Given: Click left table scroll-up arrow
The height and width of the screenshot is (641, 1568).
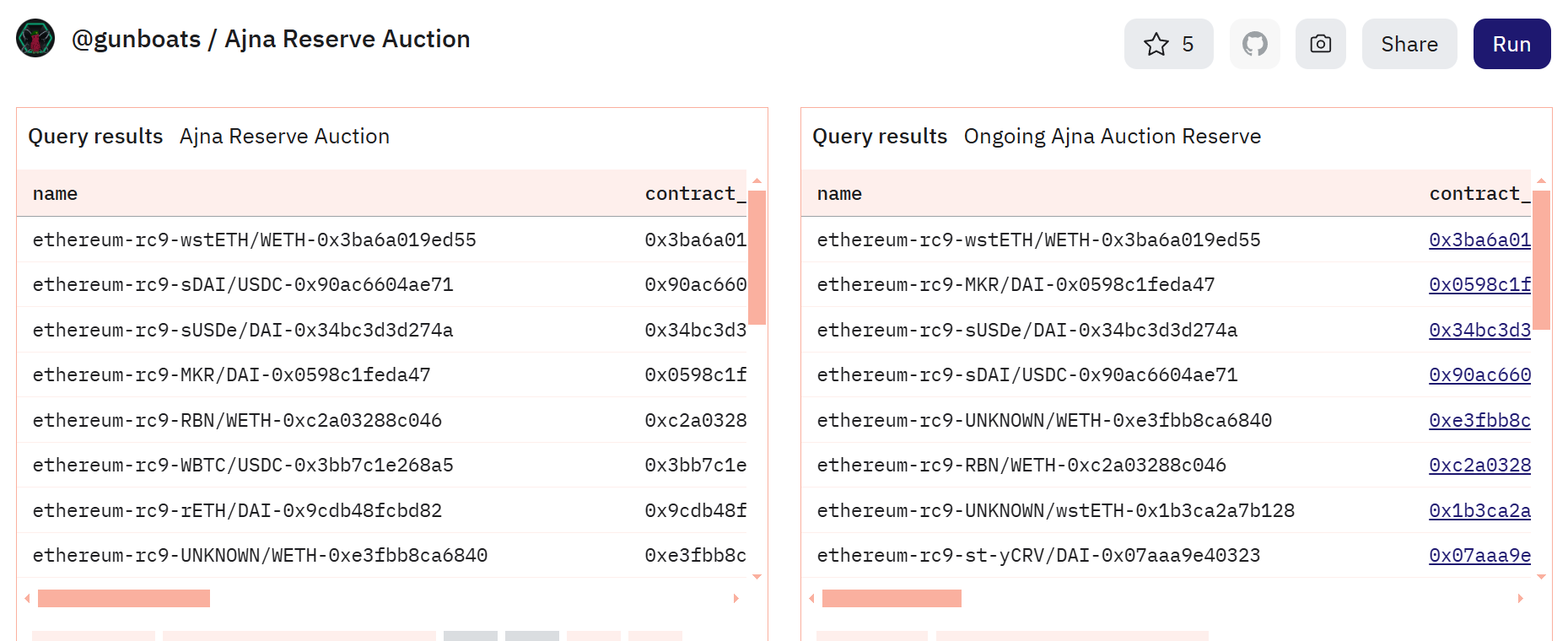Looking at the screenshot, I should pos(757,180).
